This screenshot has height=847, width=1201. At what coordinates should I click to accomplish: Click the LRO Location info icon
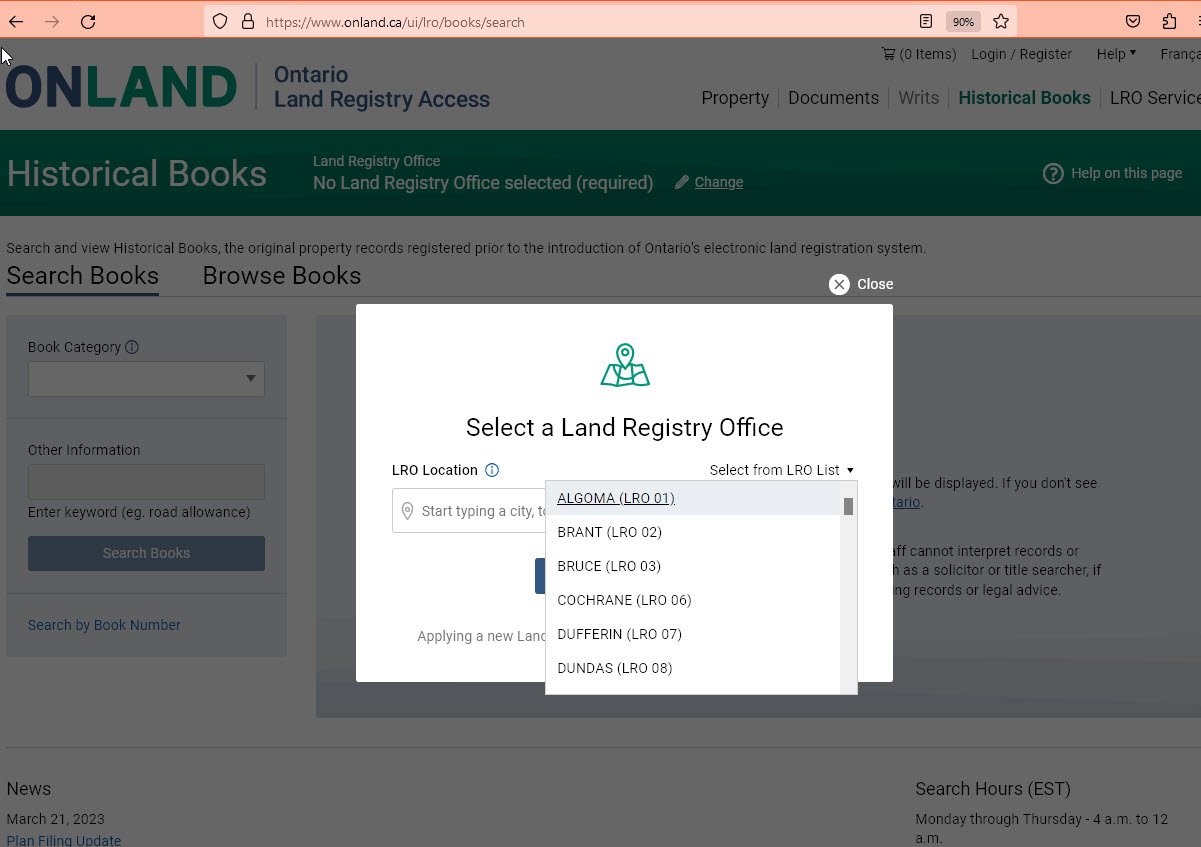[x=492, y=470]
